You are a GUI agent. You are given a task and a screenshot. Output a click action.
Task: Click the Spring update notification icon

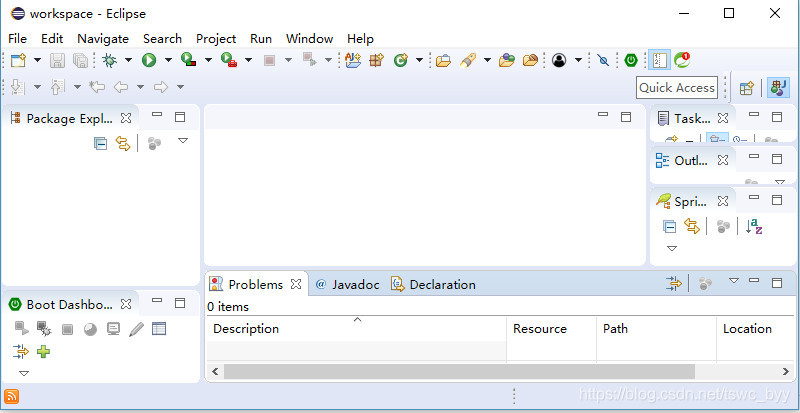(x=682, y=60)
